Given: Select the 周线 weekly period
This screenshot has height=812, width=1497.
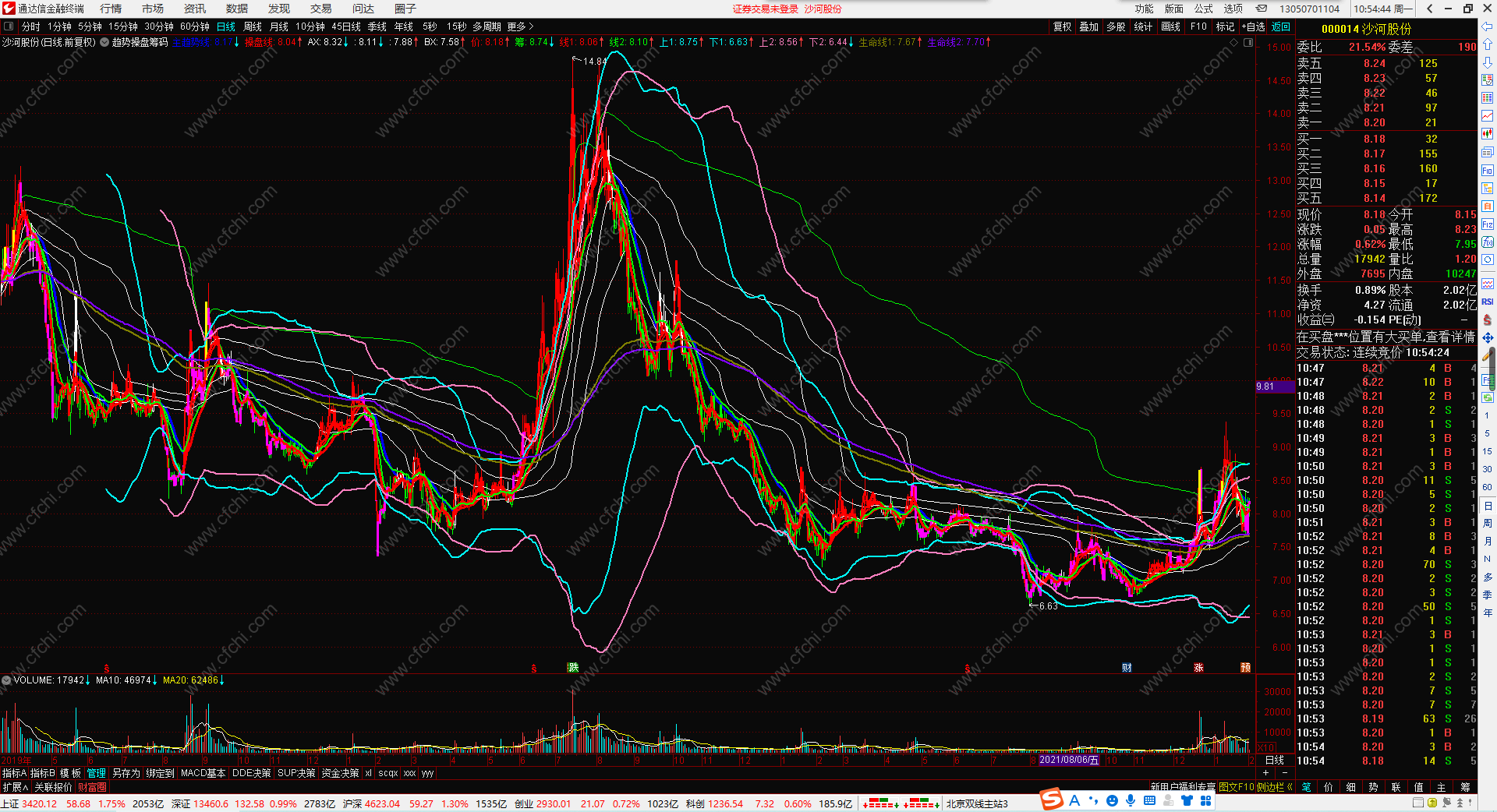Looking at the screenshot, I should click(253, 26).
